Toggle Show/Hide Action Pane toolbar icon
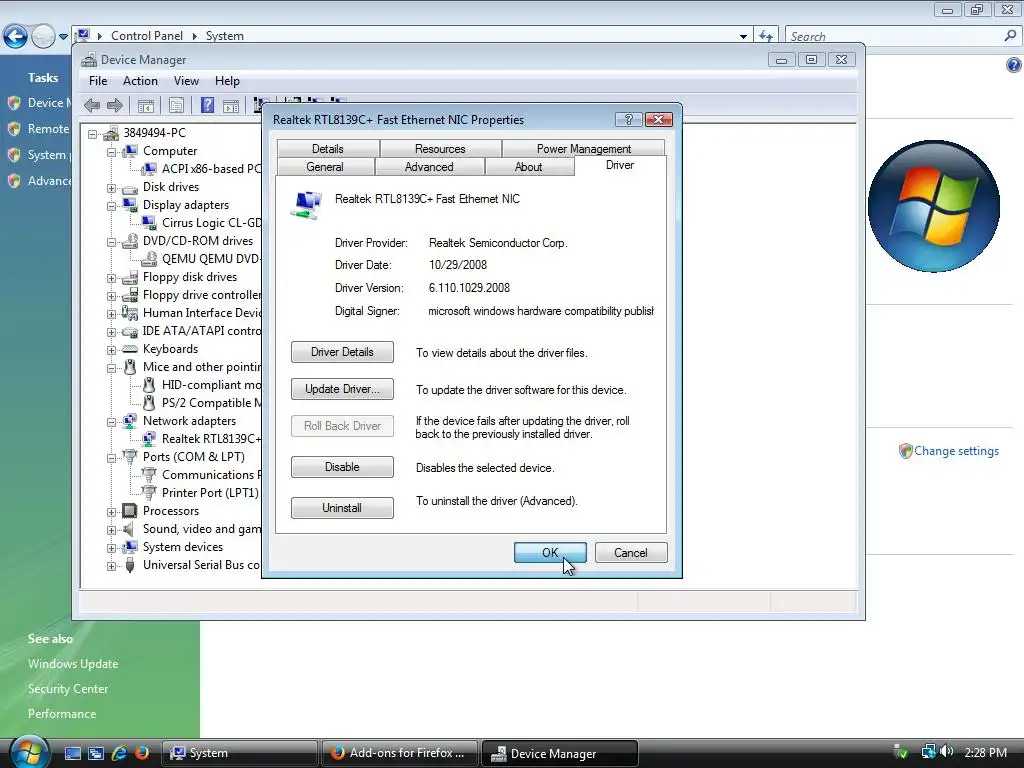The width and height of the screenshot is (1024, 768). click(231, 105)
